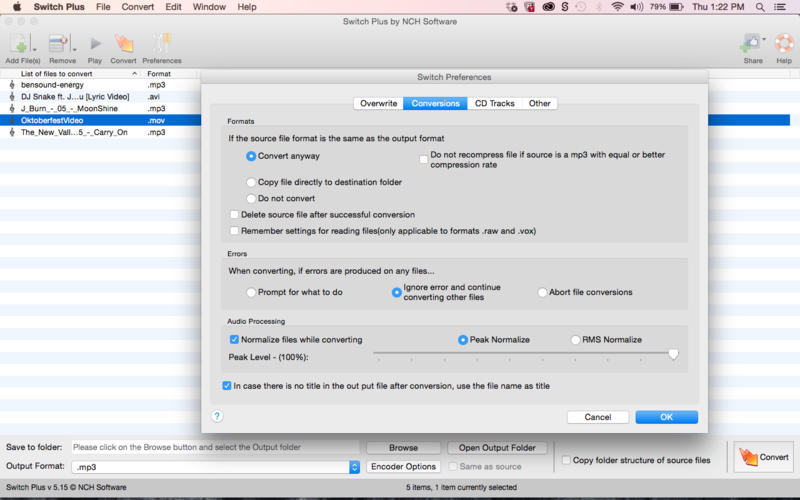This screenshot has height=500, width=800.
Task: Enable Do not recompress mp3 file checkbox
Action: click(x=423, y=160)
